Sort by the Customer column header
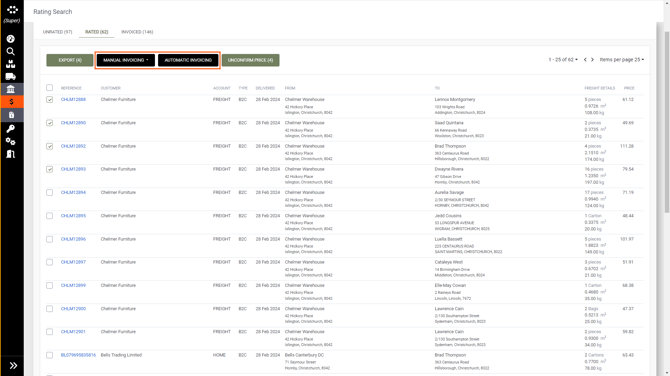670x376 pixels. click(x=111, y=88)
